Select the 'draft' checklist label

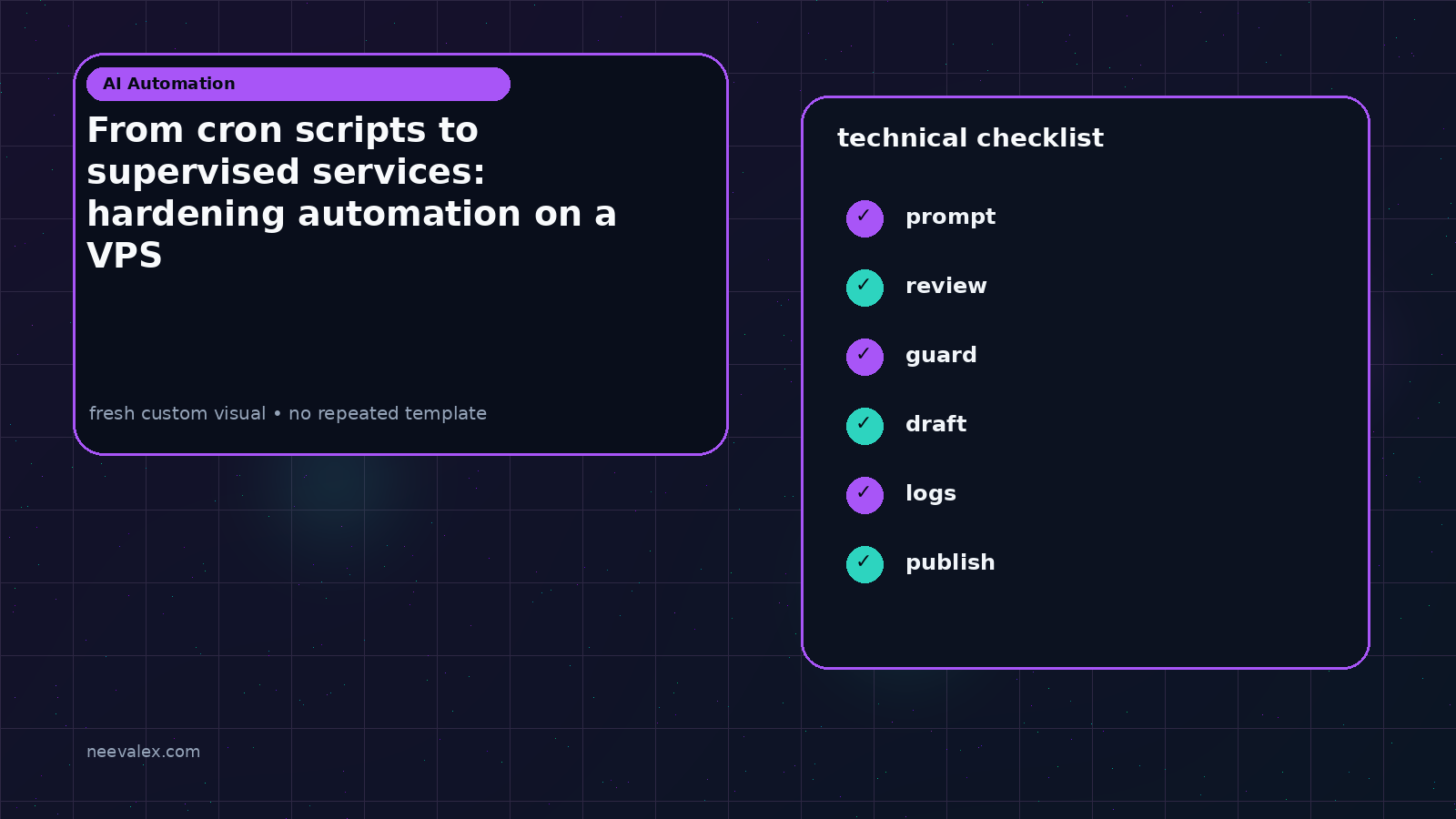click(x=935, y=424)
